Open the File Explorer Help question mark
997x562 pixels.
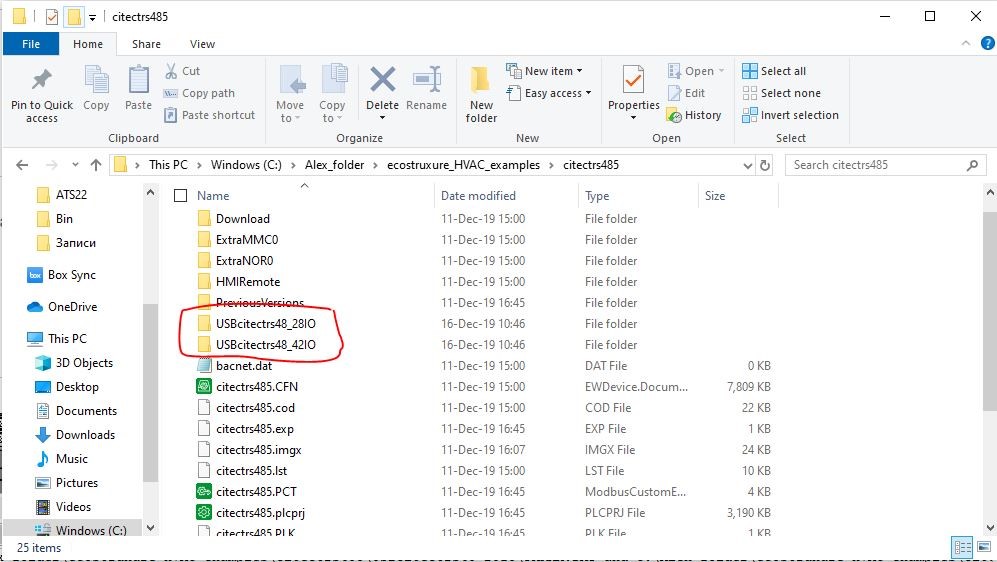pos(987,43)
